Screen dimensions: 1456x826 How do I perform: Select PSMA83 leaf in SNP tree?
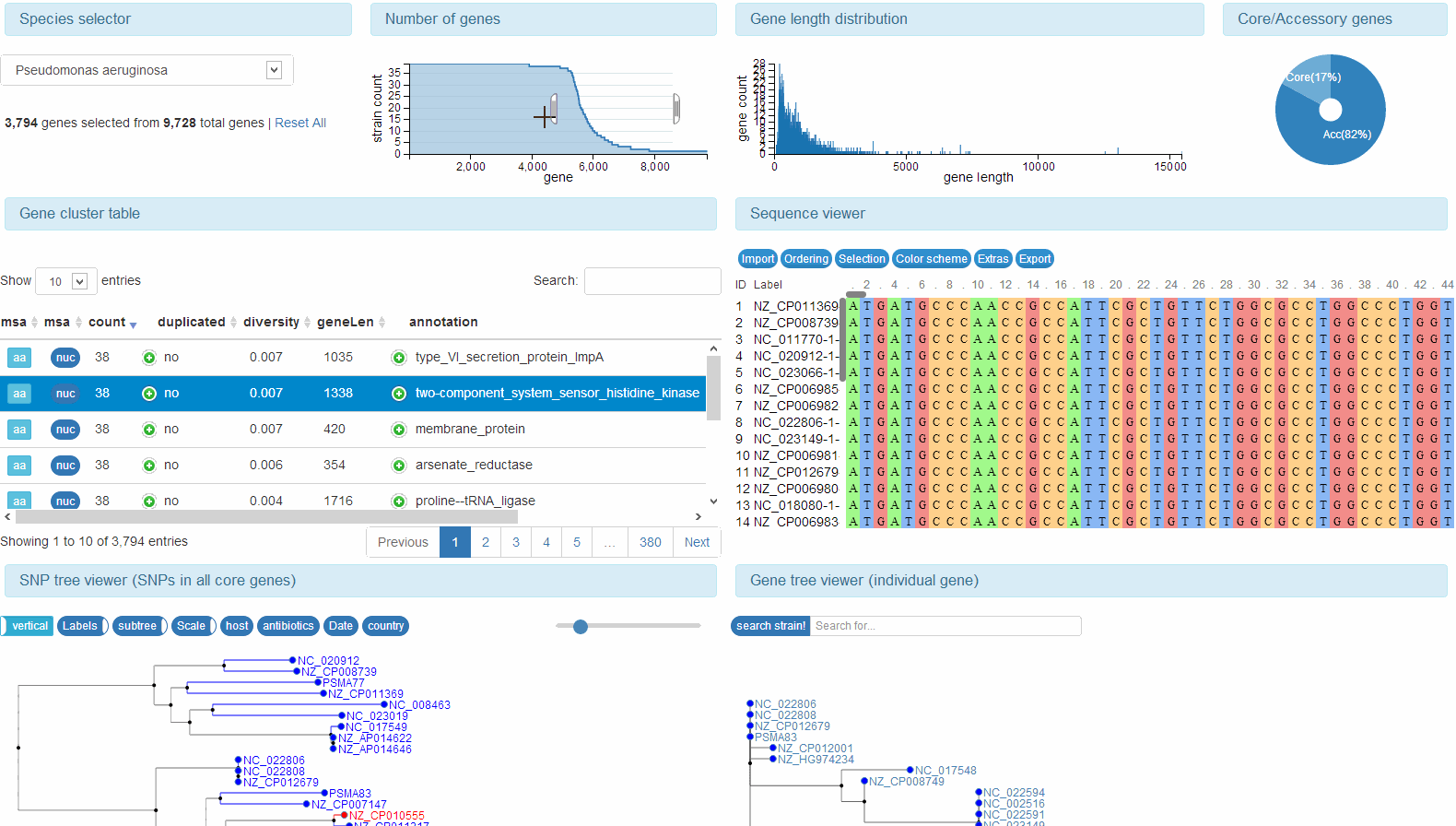(350, 794)
